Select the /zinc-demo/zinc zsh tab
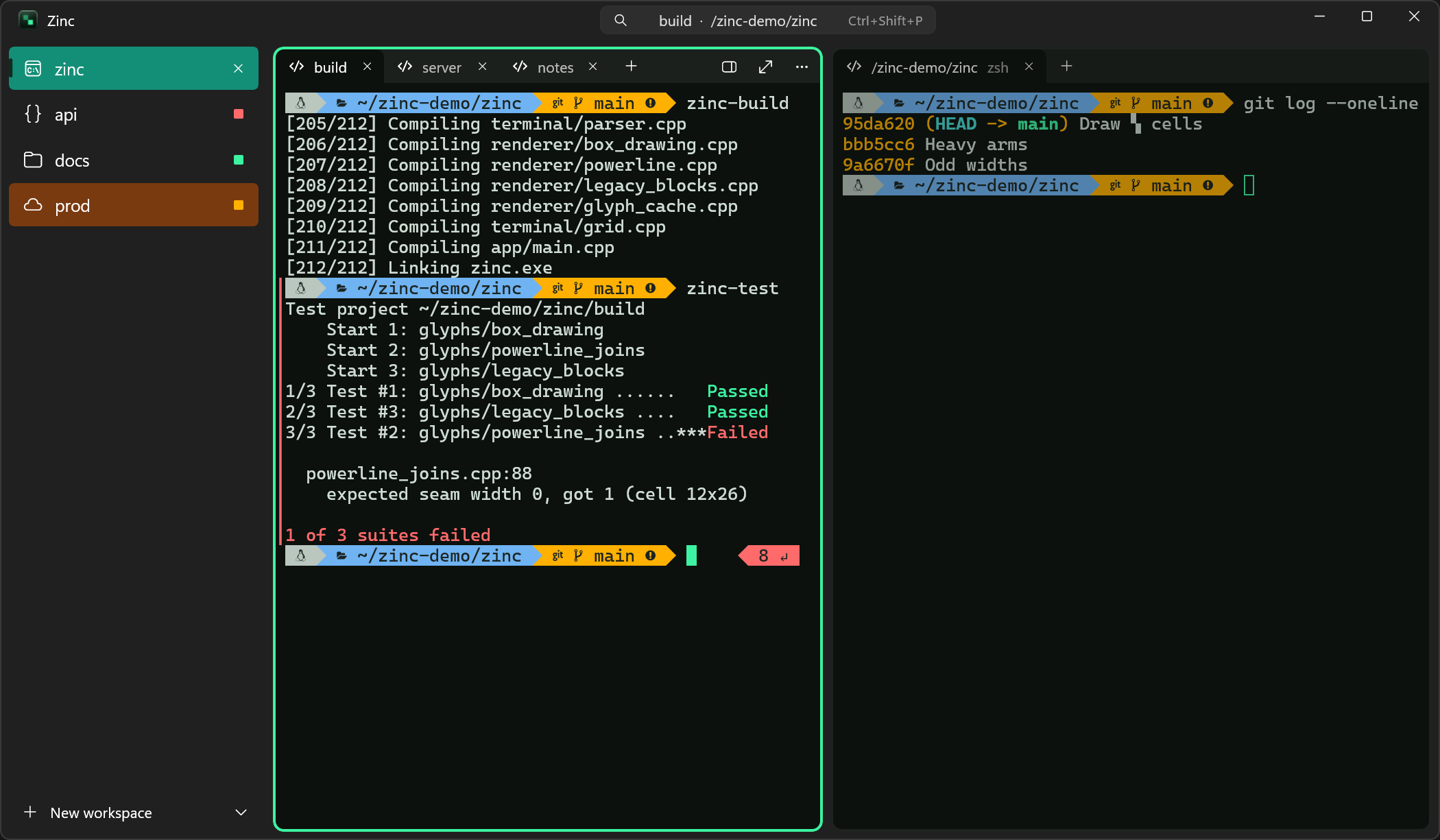This screenshot has height=840, width=1440. click(x=939, y=67)
